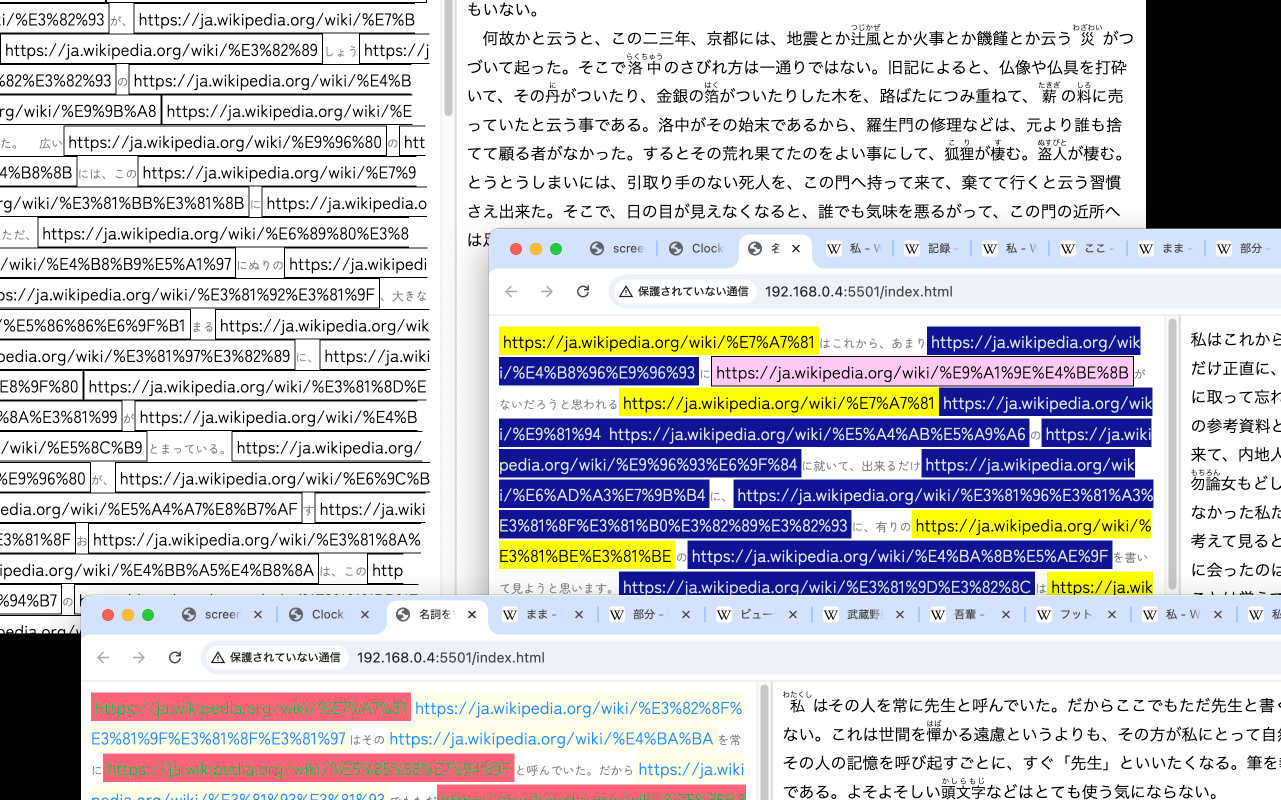Open the 保護されていない通信 warning in the middle window

point(683,292)
